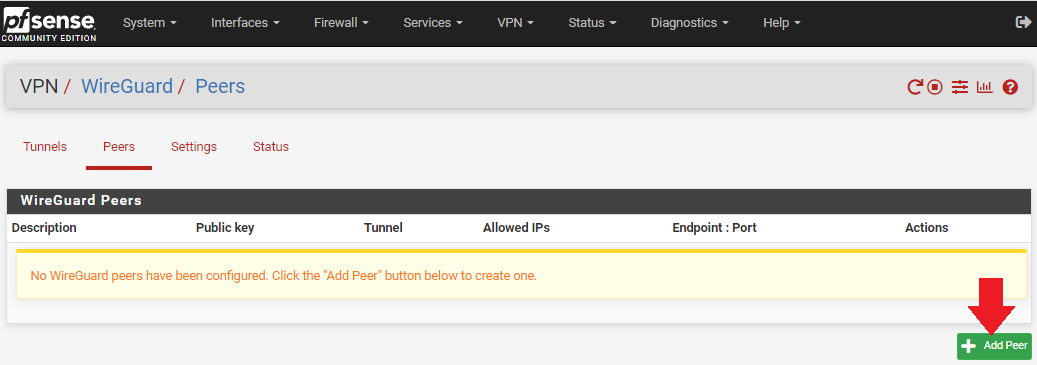This screenshot has width=1037, height=365.
Task: Open the Status dropdown in navbar
Action: pos(592,22)
